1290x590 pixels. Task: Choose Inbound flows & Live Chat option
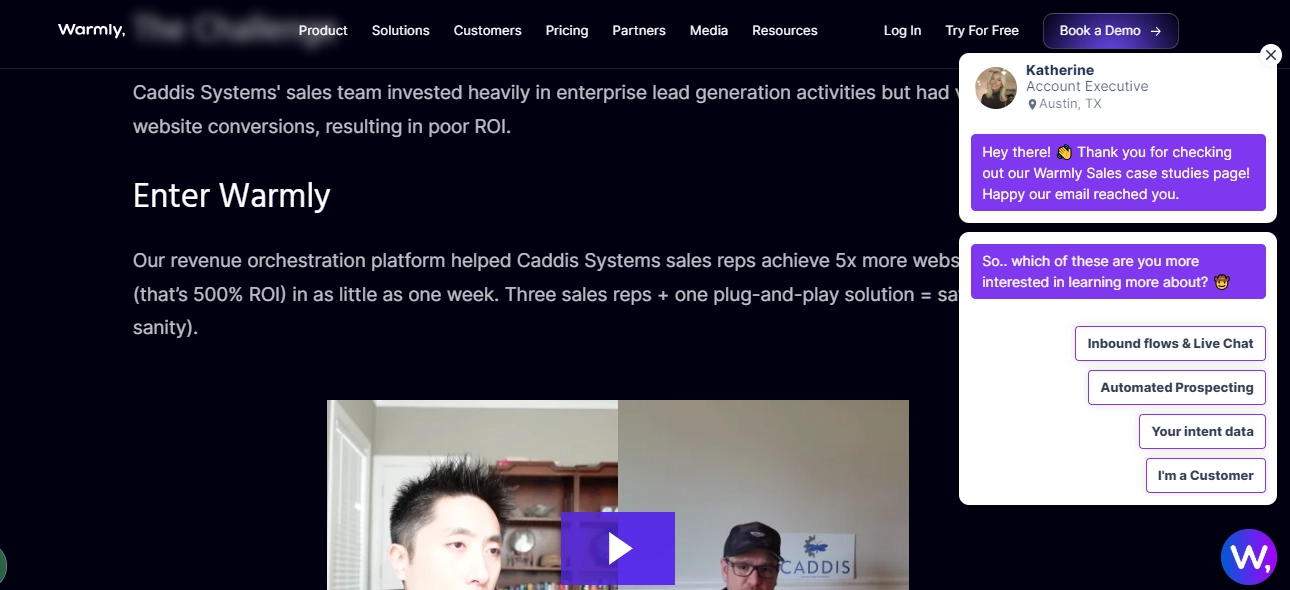pyautogui.click(x=1171, y=343)
